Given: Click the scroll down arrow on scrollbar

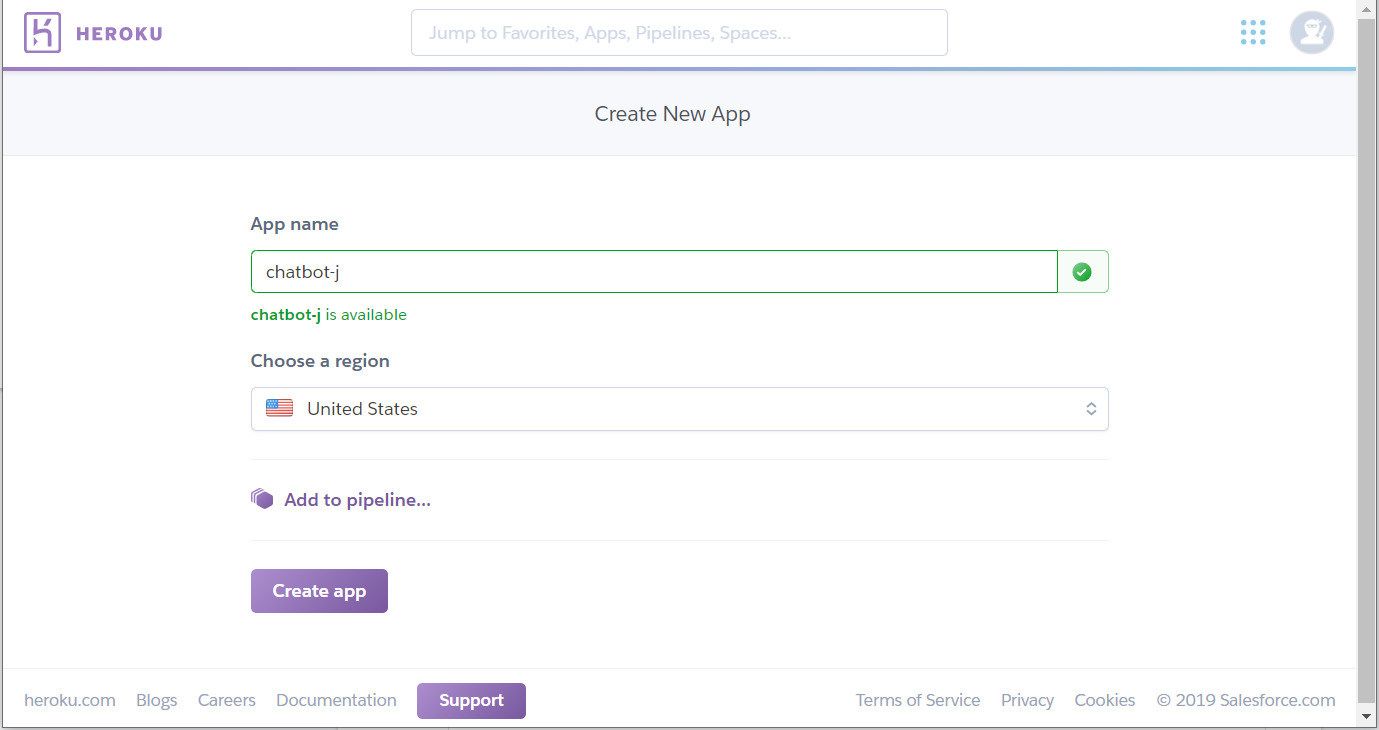Looking at the screenshot, I should [1367, 716].
